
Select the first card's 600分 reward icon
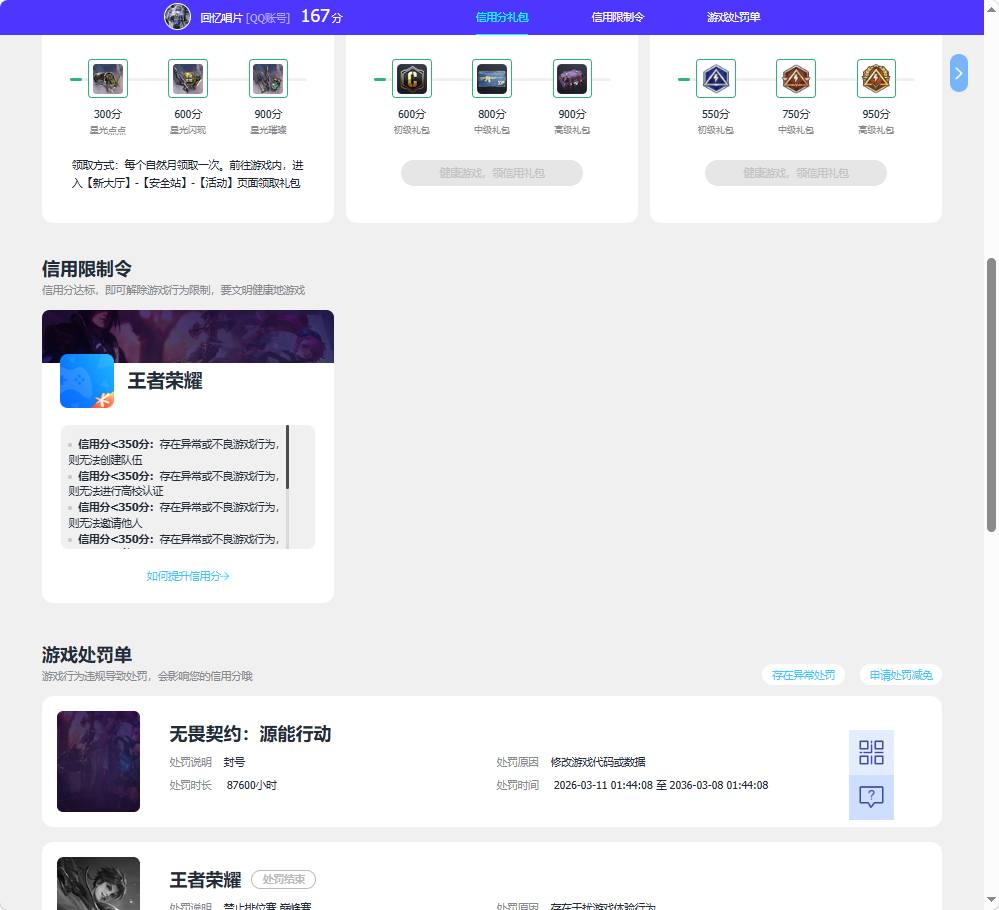click(188, 78)
